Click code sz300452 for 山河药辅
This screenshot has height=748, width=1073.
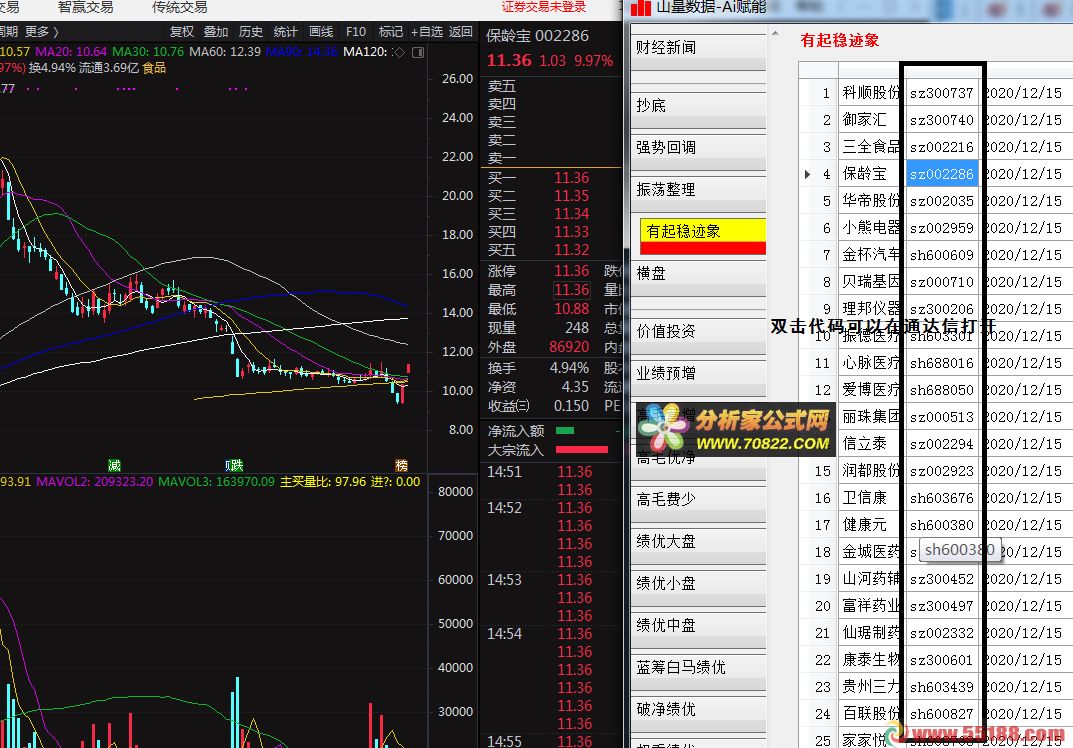click(x=942, y=580)
